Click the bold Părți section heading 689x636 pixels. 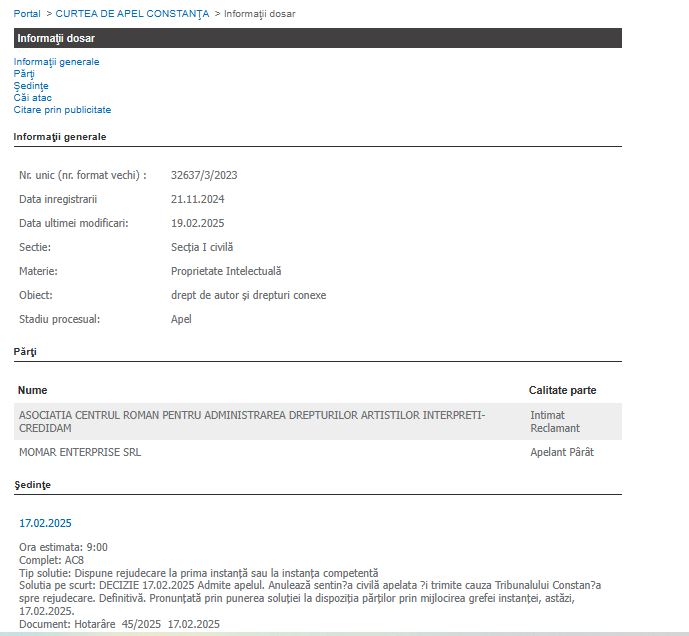(x=25, y=352)
